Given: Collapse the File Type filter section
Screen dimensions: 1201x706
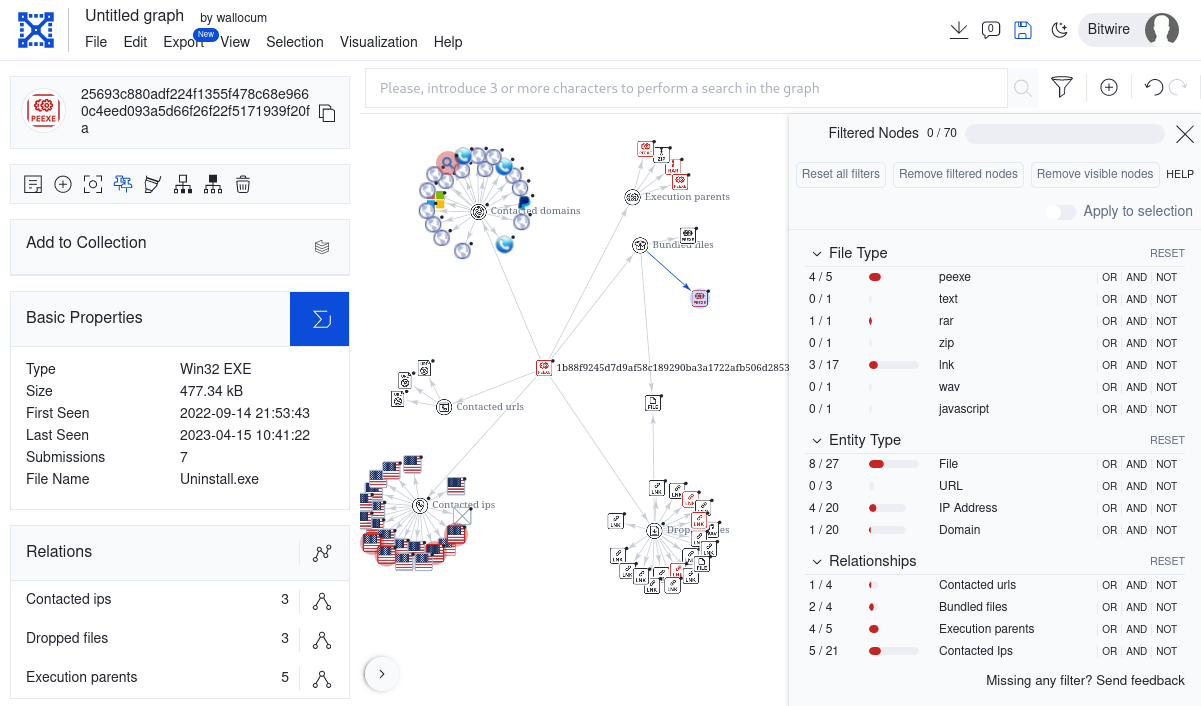Looking at the screenshot, I should (814, 253).
